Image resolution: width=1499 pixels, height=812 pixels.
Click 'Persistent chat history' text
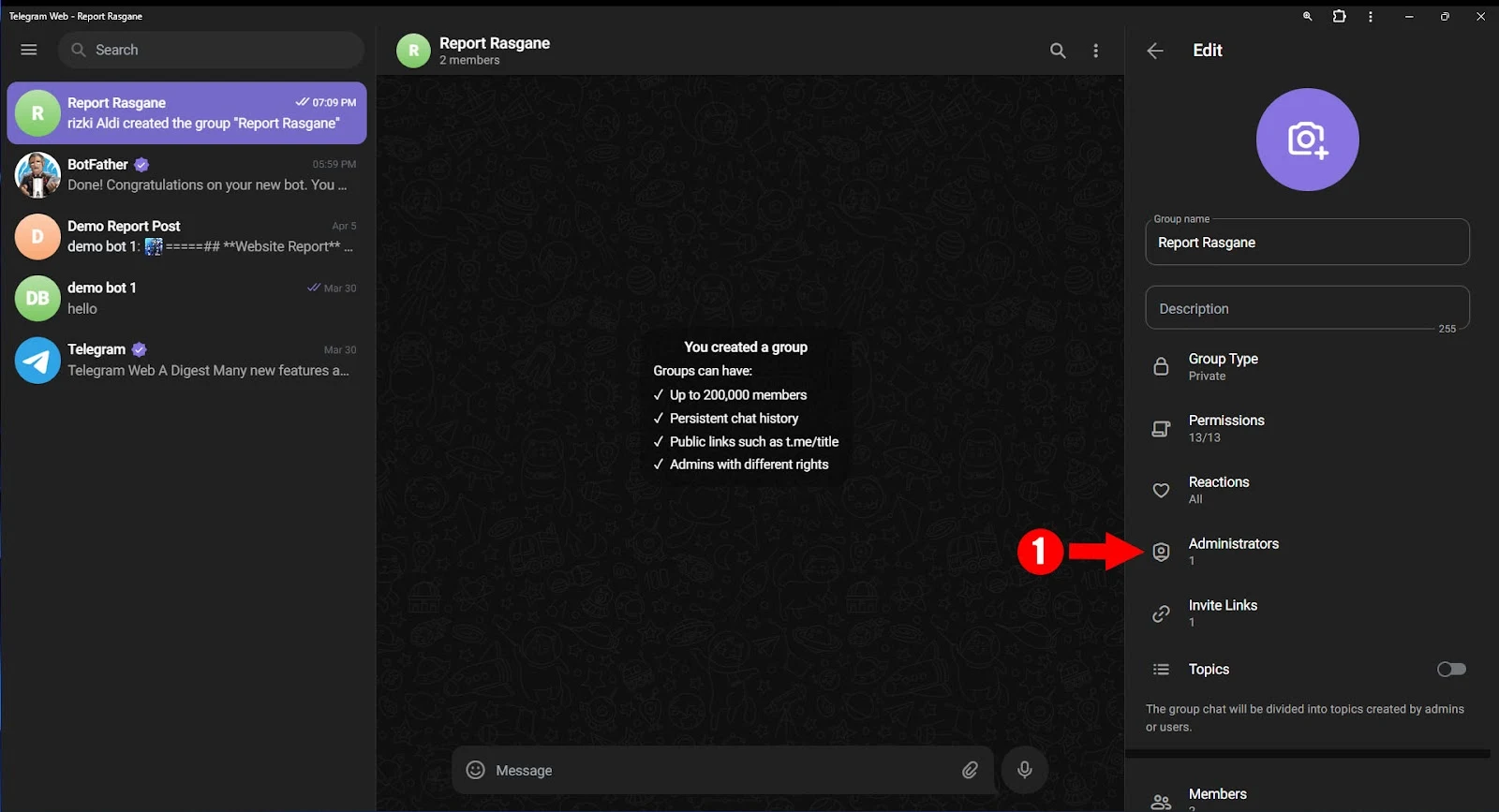[735, 419]
